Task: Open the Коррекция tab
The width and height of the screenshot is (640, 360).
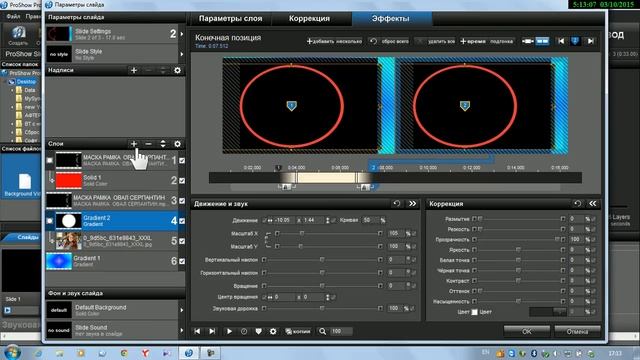Action: click(309, 18)
